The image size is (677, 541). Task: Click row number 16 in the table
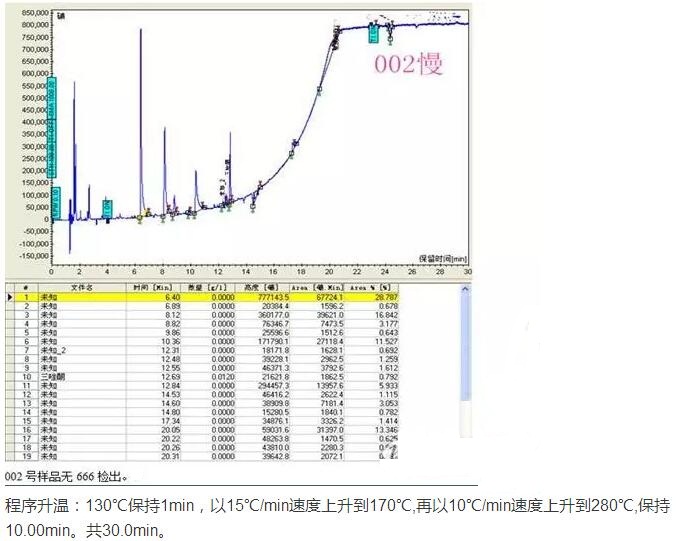26,429
